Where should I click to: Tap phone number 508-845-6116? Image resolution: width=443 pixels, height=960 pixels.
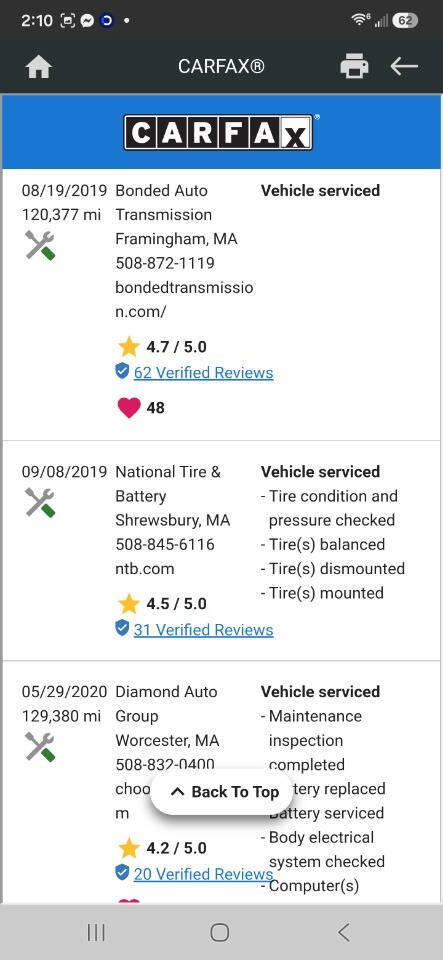point(165,544)
